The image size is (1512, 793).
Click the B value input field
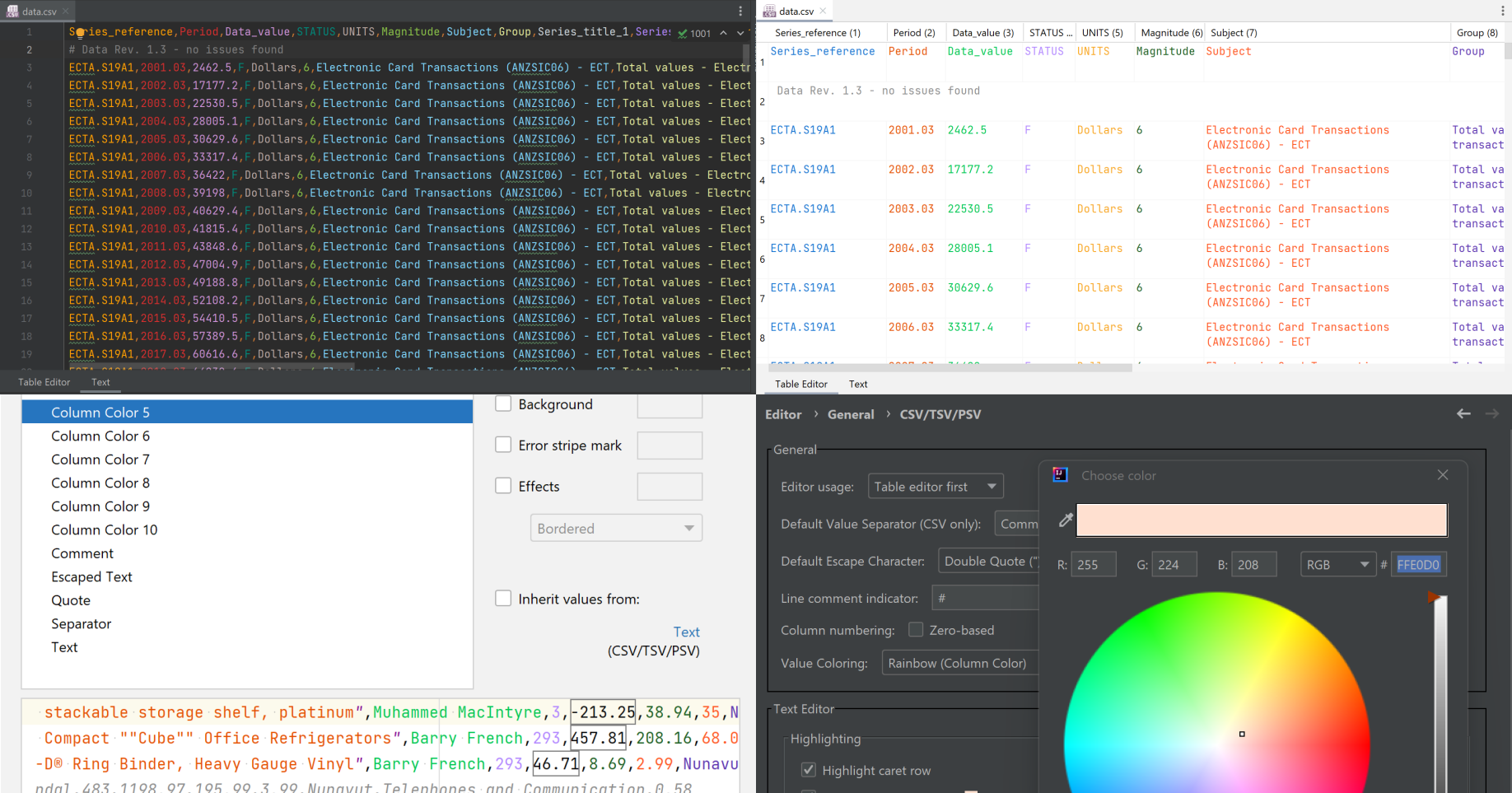click(1254, 565)
